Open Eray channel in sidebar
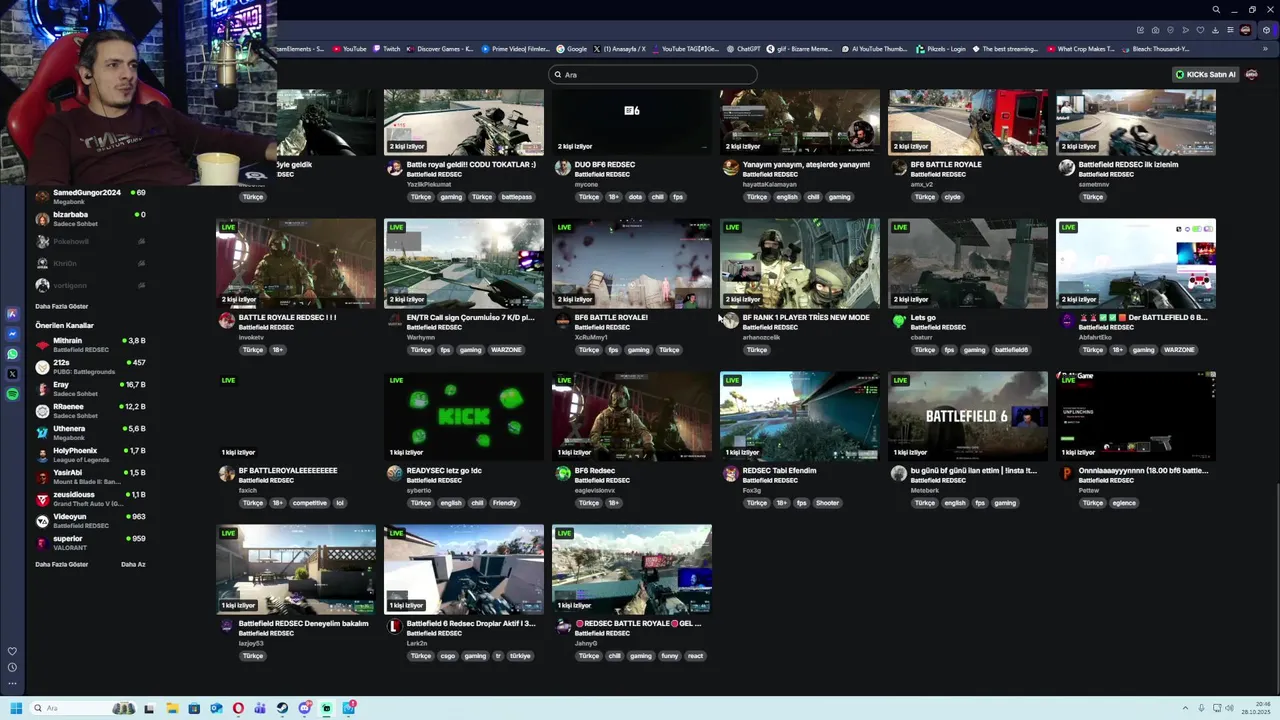The height and width of the screenshot is (720, 1280). pyautogui.click(x=91, y=389)
